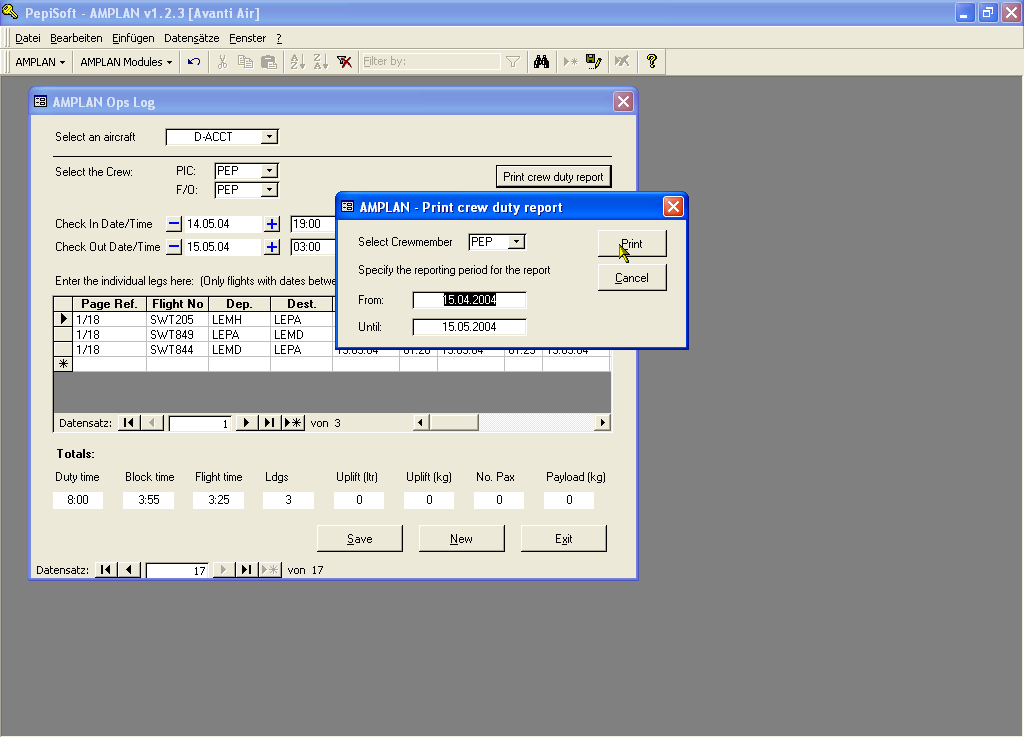Image resolution: width=1024 pixels, height=738 pixels.
Task: Open the Datensätze menu
Action: [191, 38]
